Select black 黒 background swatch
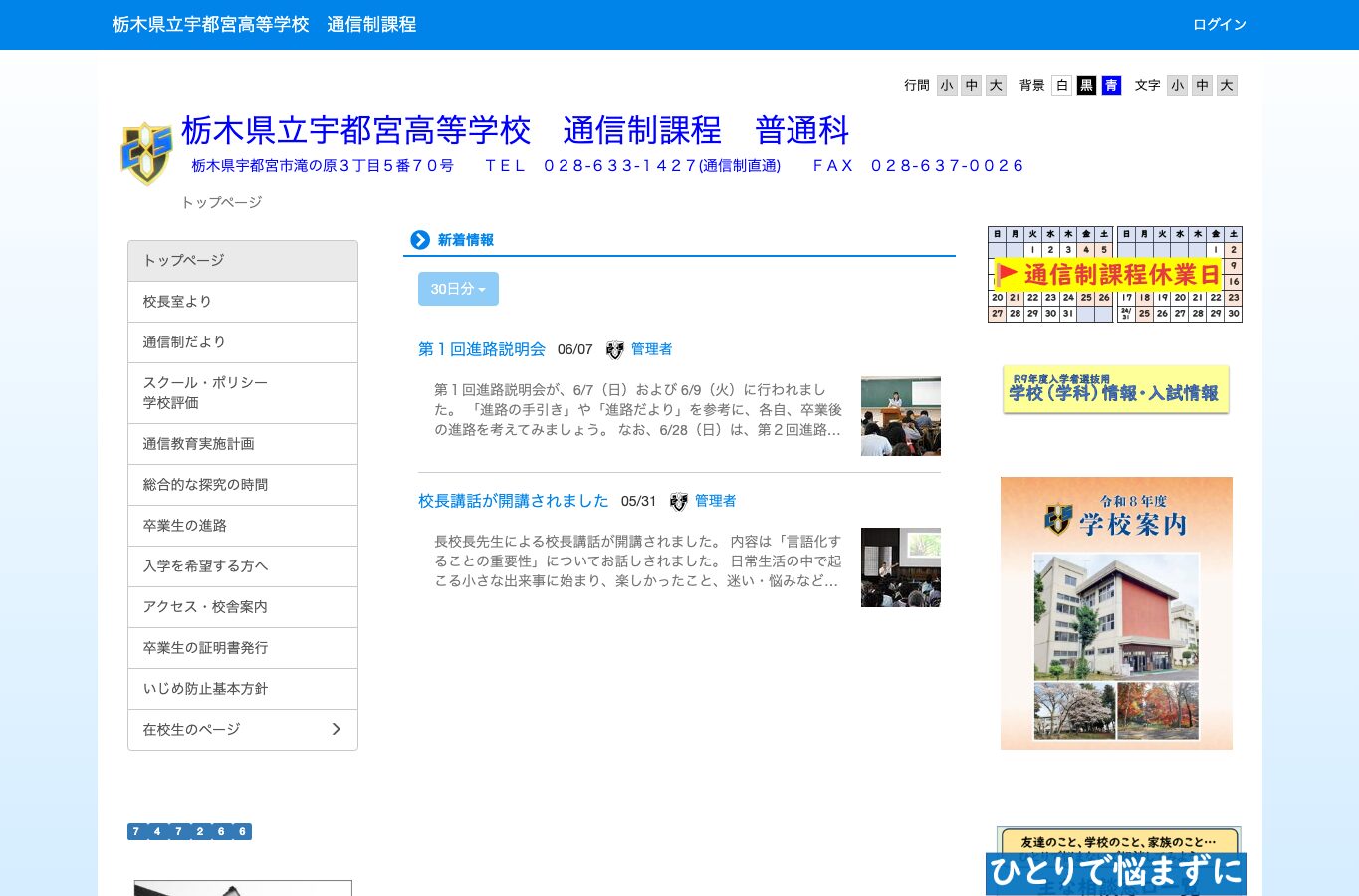The width and height of the screenshot is (1359, 896). [x=1087, y=86]
